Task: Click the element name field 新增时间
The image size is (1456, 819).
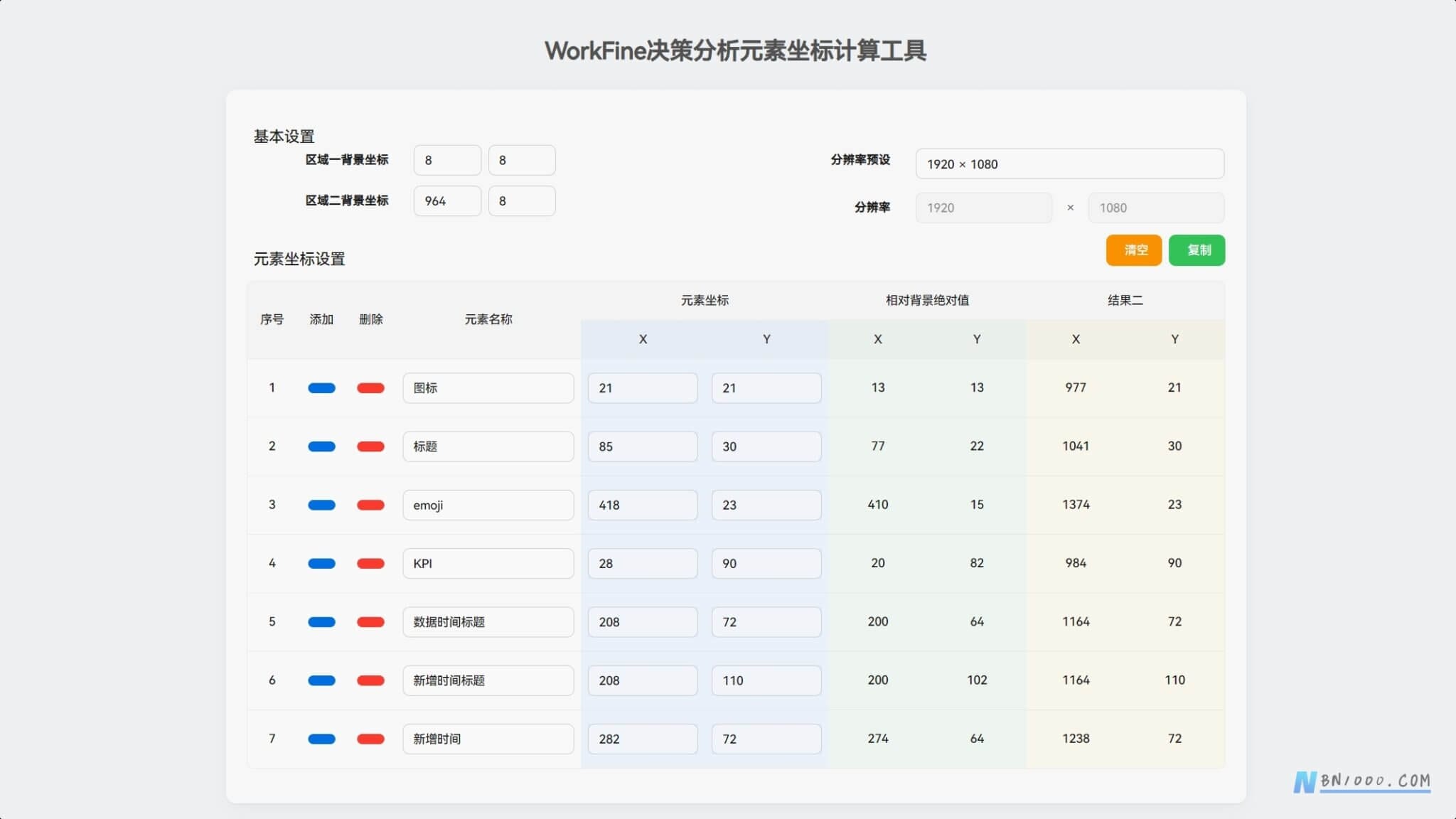Action: (x=488, y=739)
